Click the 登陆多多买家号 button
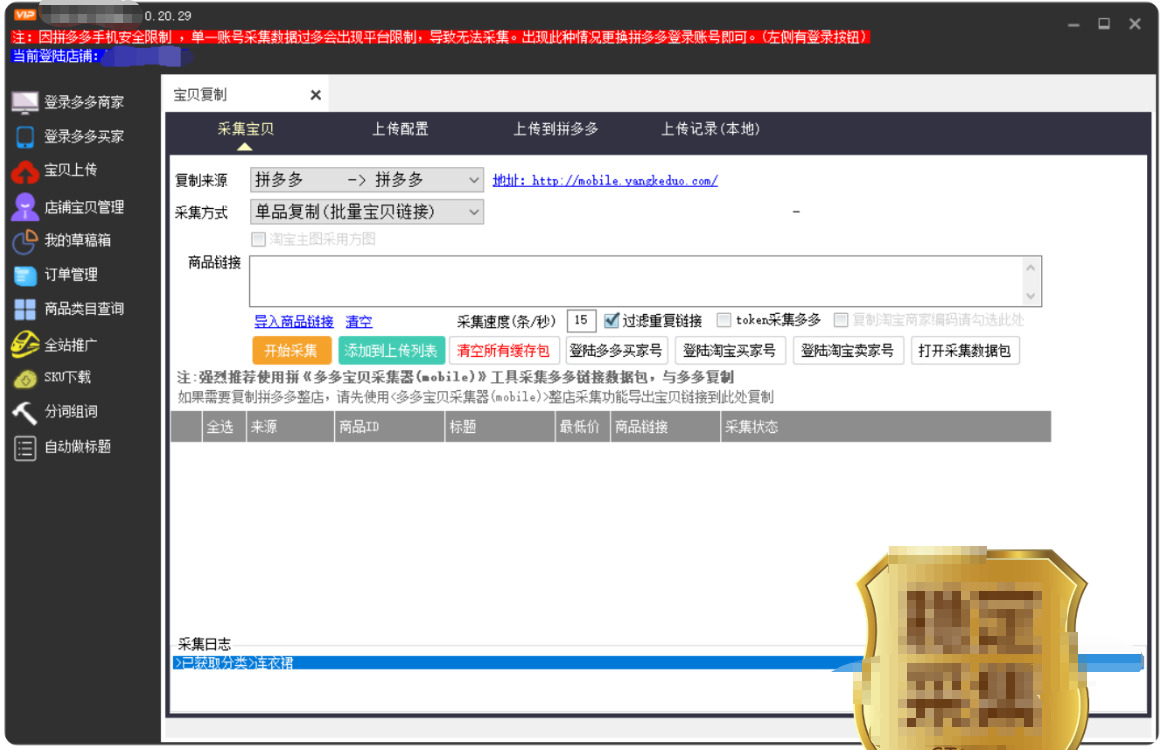This screenshot has width=1162, height=750. 616,351
